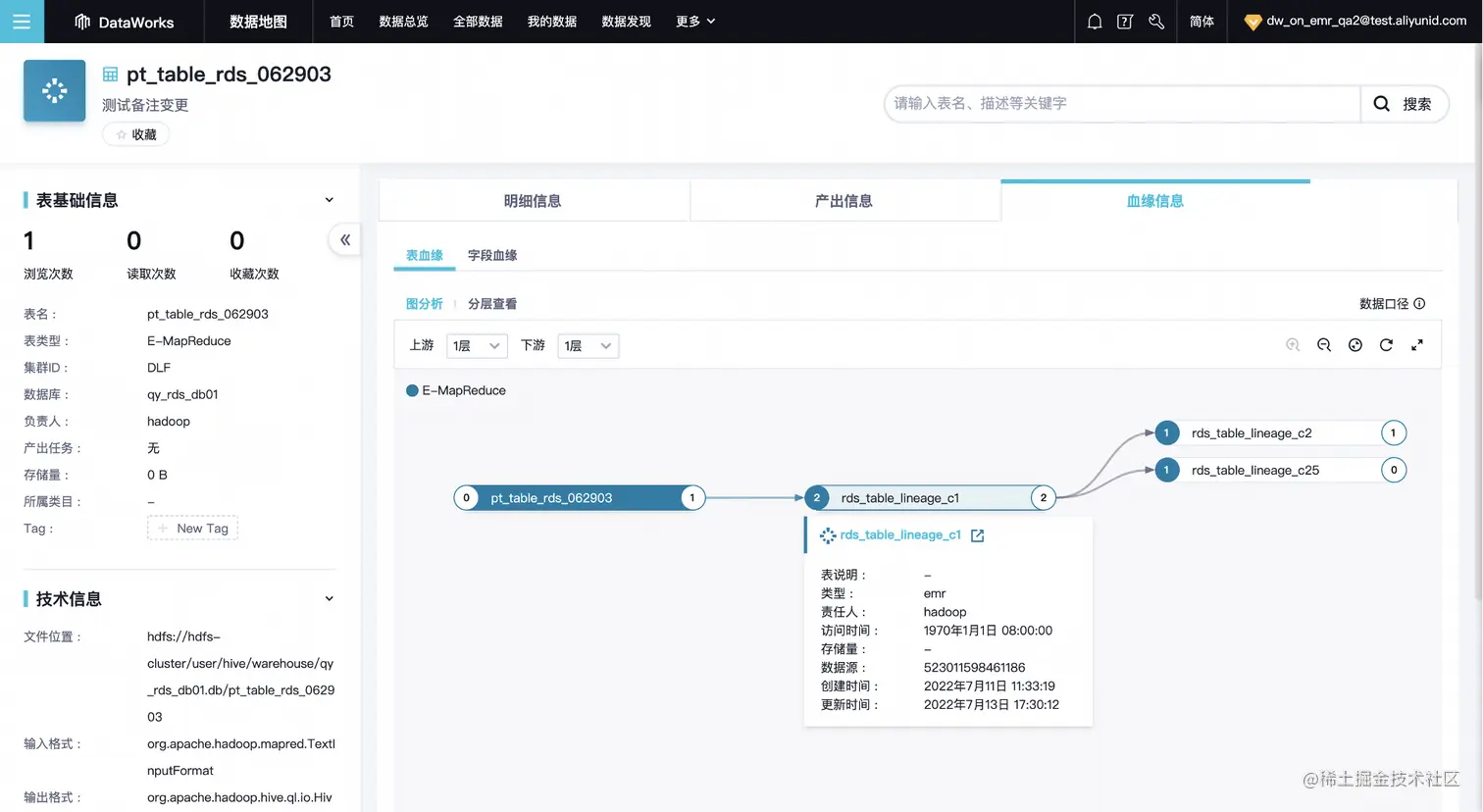Add a New Tag
Screen dimensions: 1483x812
tap(193, 529)
